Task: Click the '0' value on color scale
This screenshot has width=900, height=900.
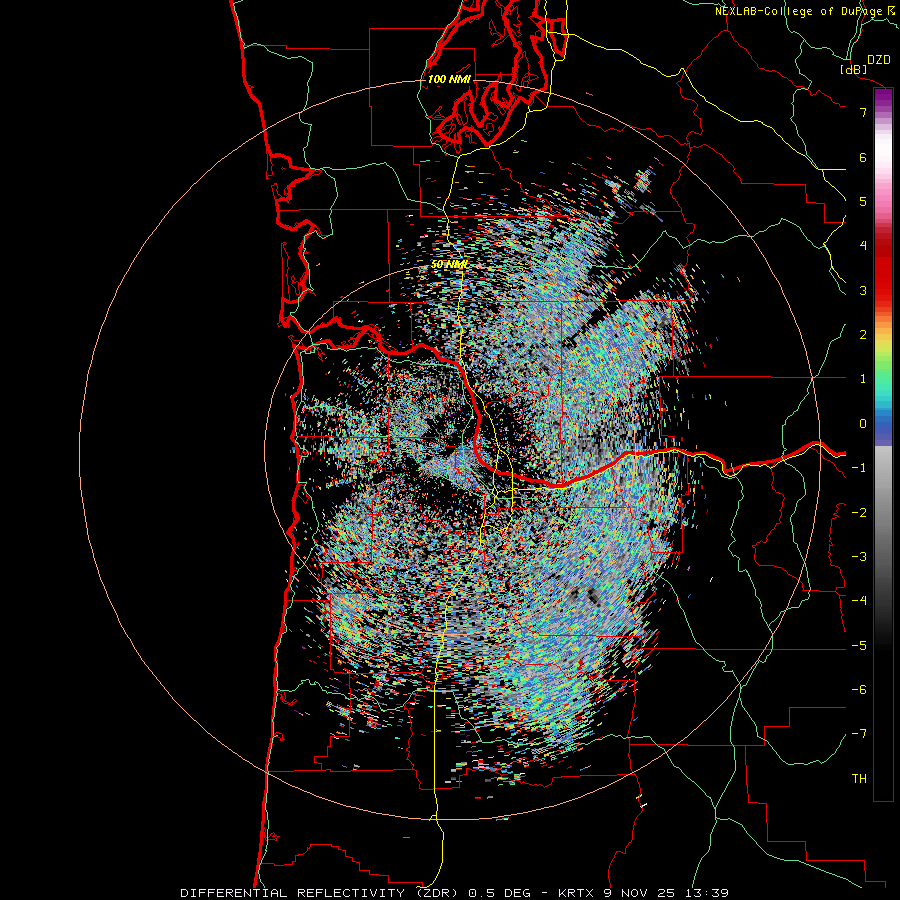Action: (863, 424)
